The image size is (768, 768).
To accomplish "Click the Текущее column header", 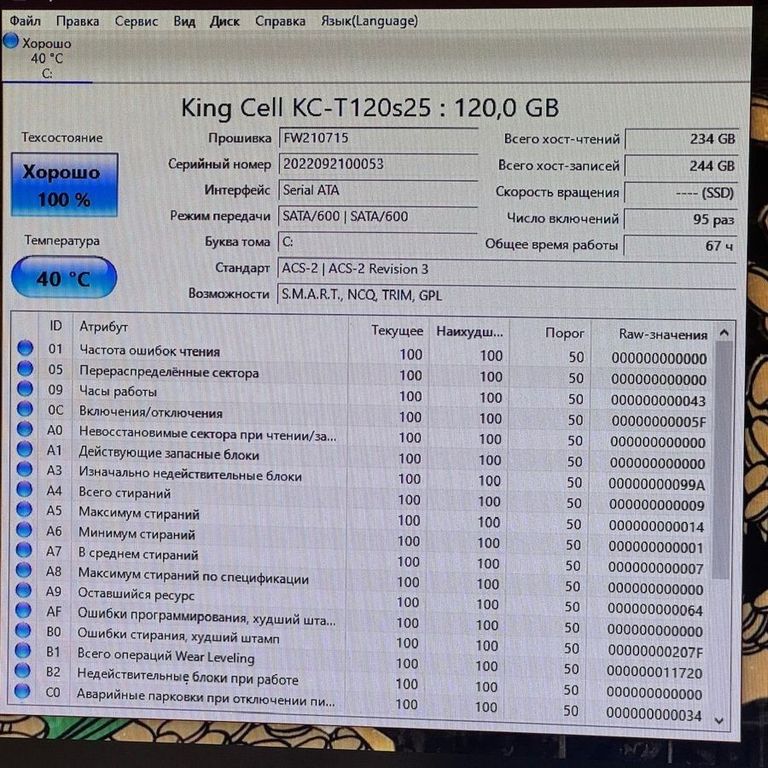I will coord(389,331).
